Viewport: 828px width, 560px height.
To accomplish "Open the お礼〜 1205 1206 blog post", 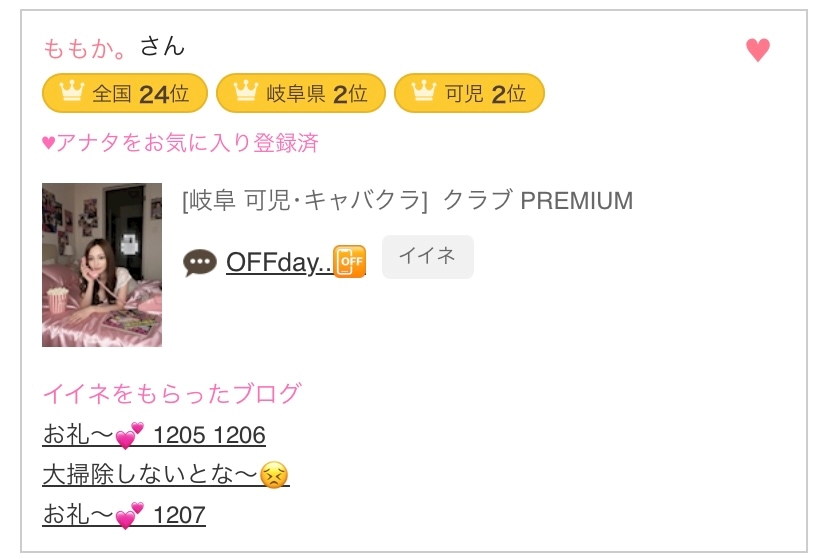I will [154, 436].
